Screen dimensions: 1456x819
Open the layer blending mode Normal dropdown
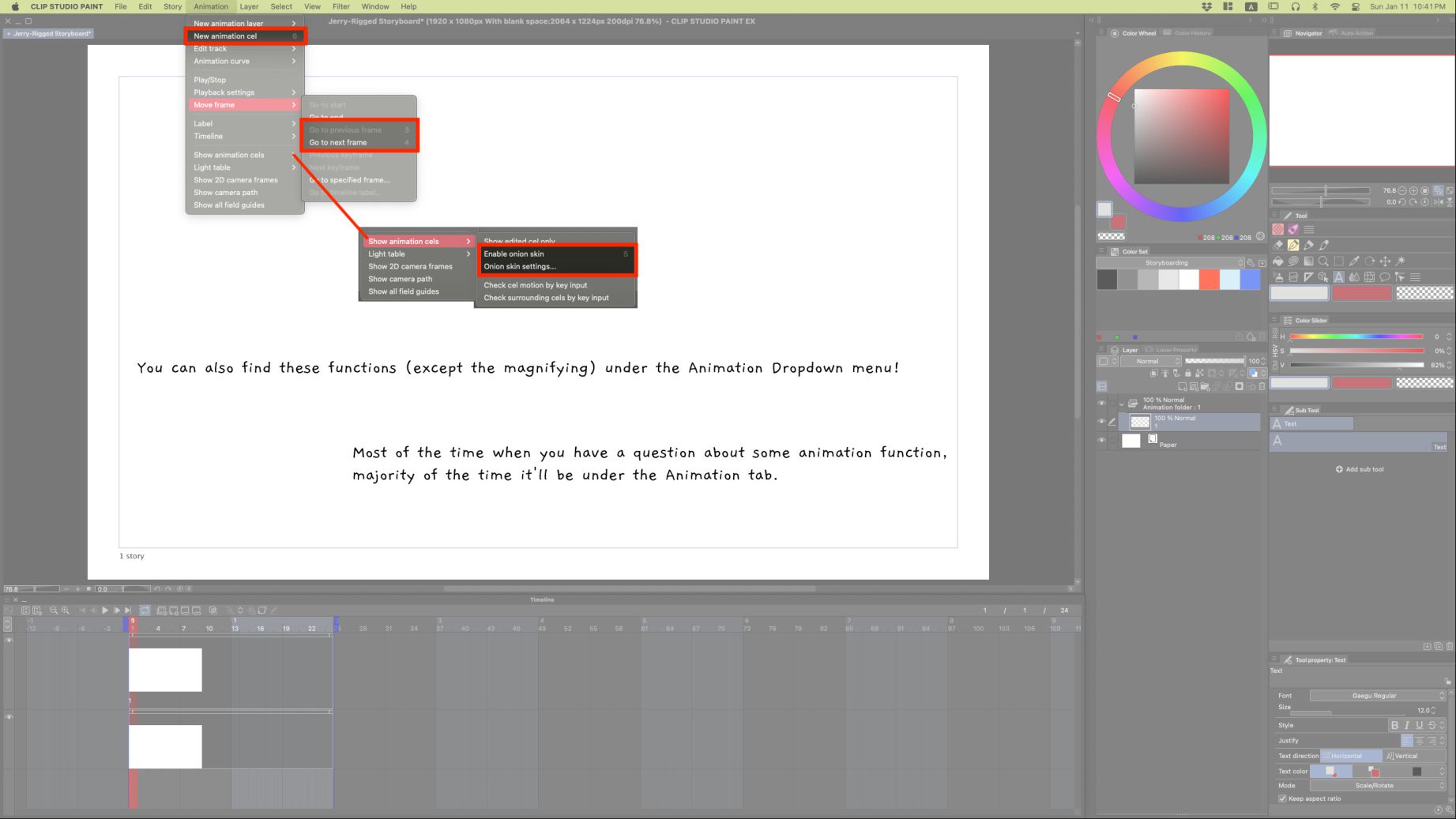pos(1151,362)
